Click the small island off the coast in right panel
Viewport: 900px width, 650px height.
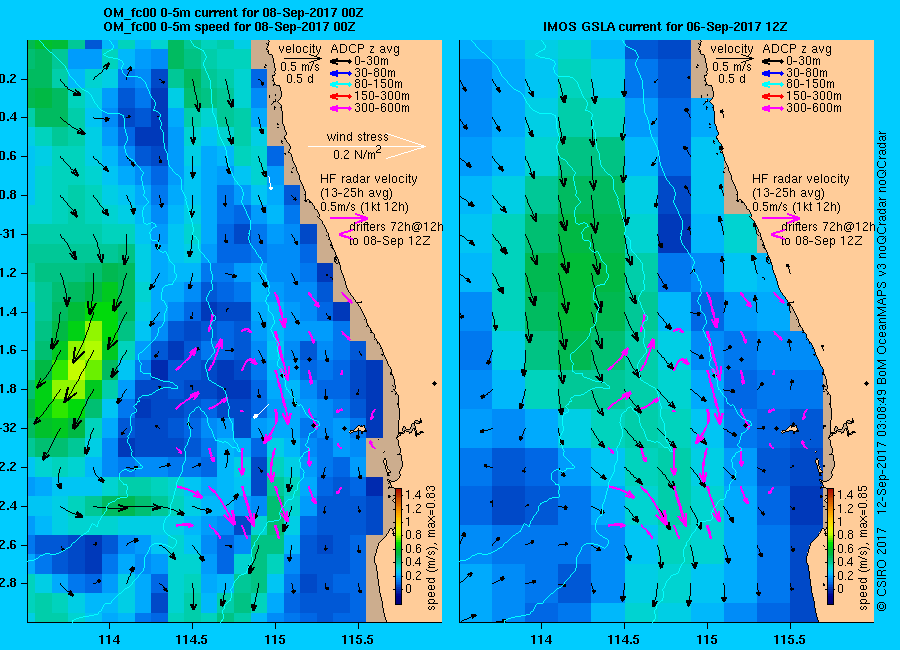click(791, 429)
